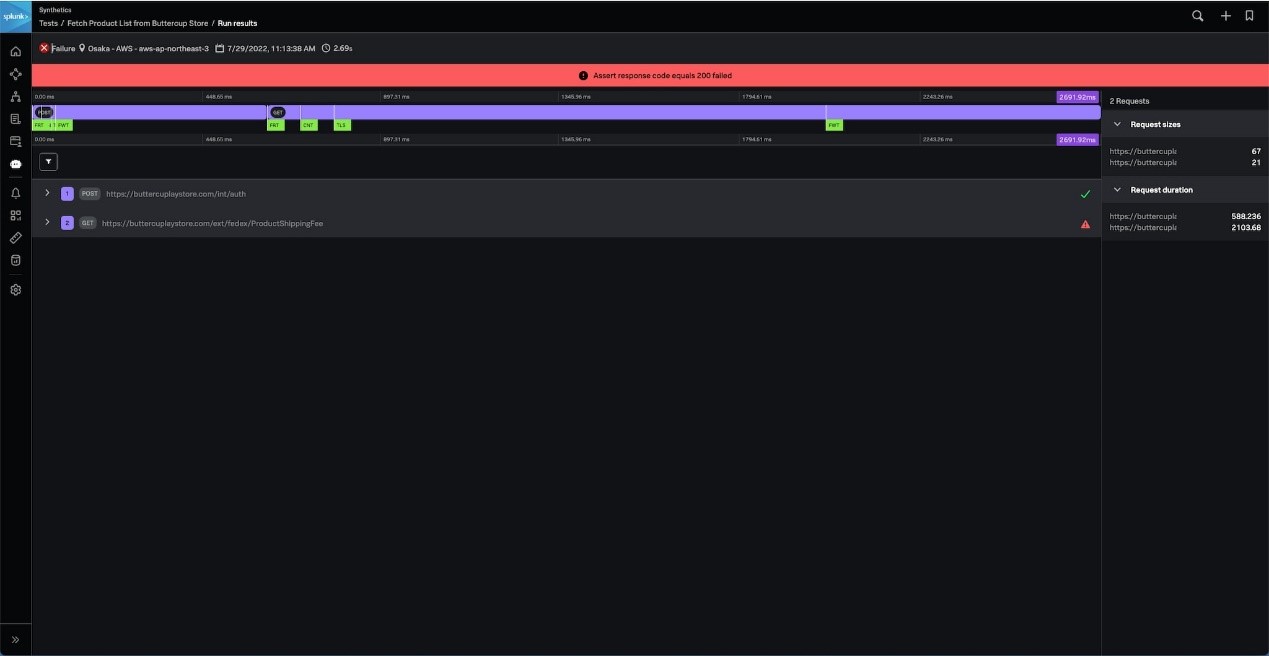Image resolution: width=1269 pixels, height=656 pixels.
Task: Click the TLS segment label on the timeline
Action: (x=342, y=125)
